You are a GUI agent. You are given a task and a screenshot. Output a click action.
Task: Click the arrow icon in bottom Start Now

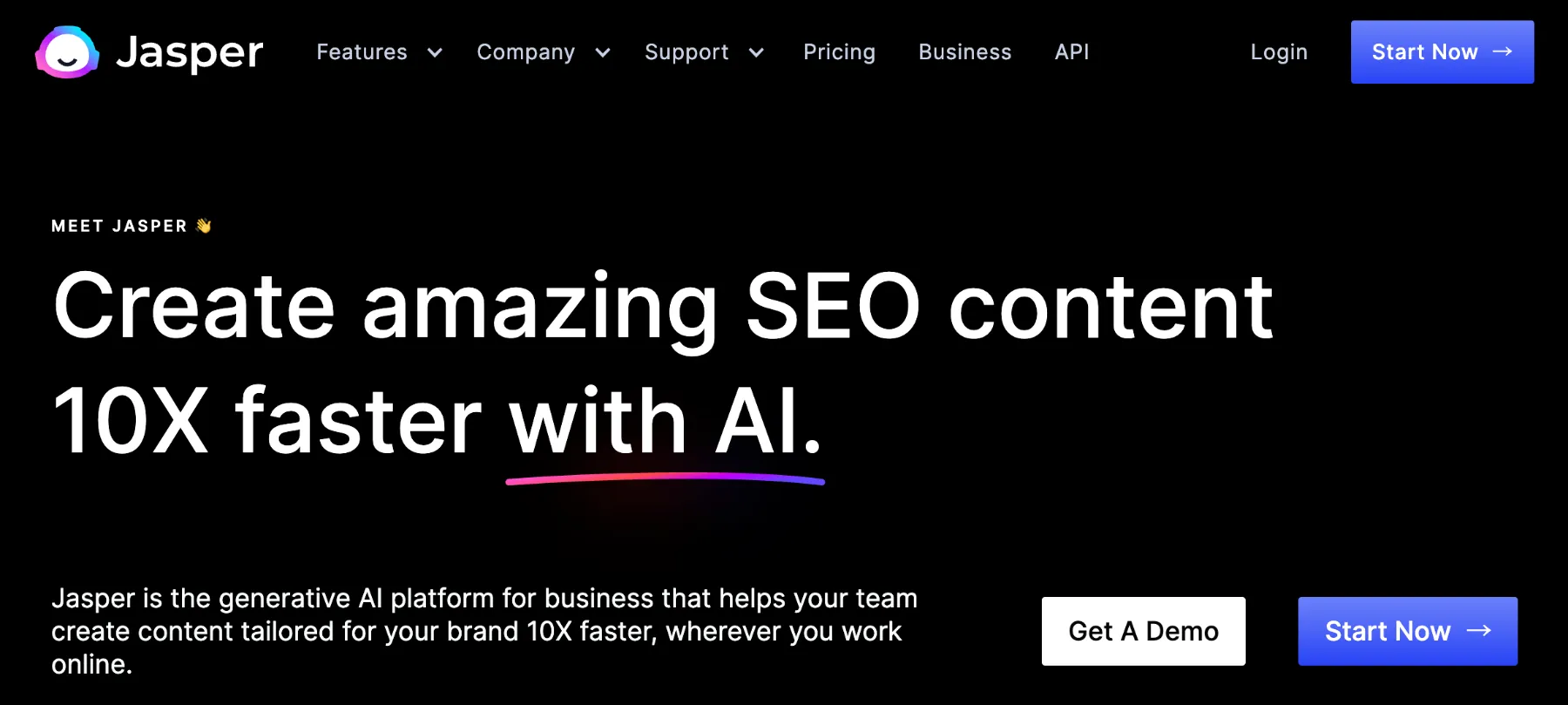[x=1479, y=630]
